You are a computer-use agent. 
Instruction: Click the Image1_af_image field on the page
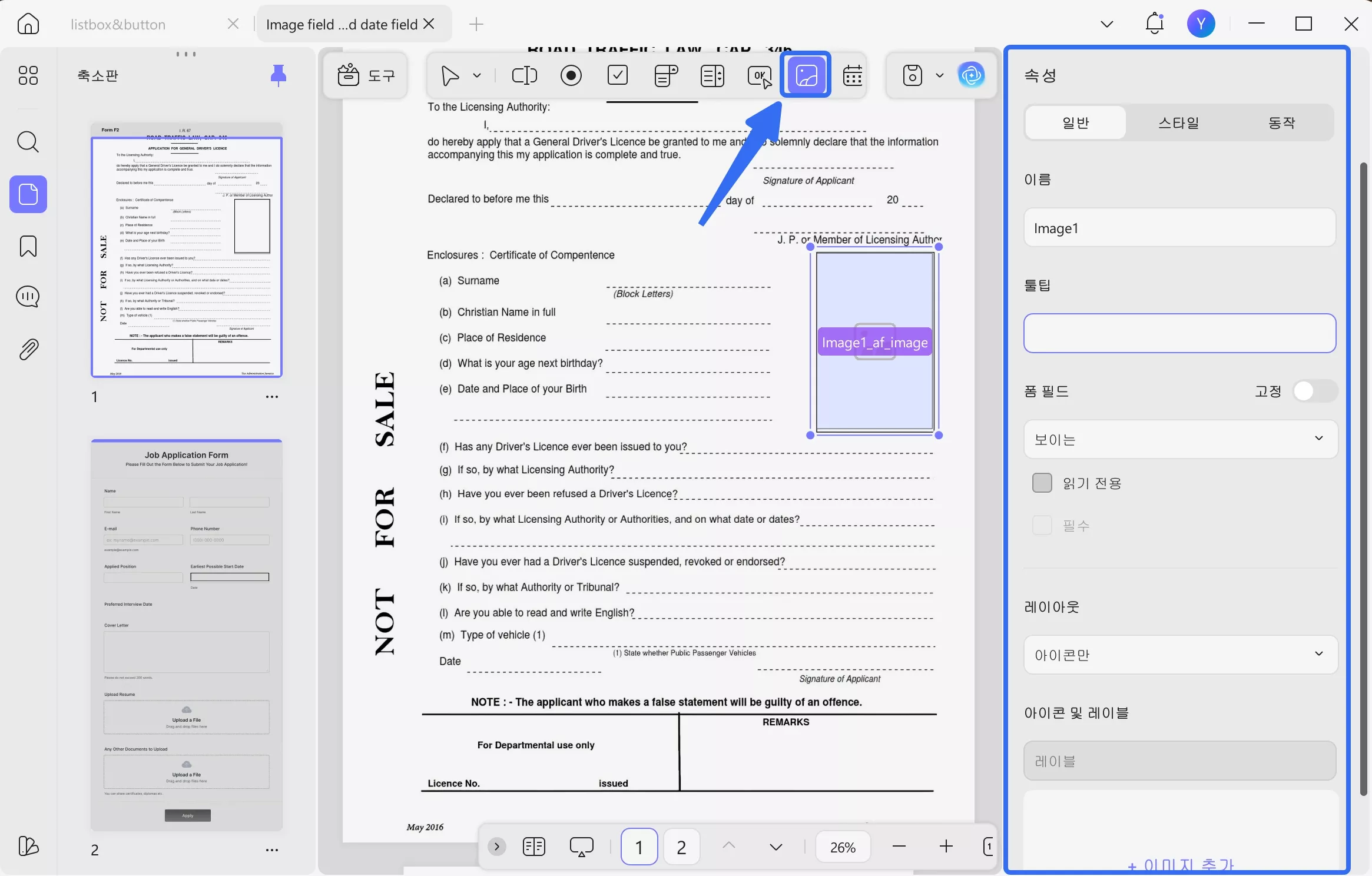pos(874,342)
